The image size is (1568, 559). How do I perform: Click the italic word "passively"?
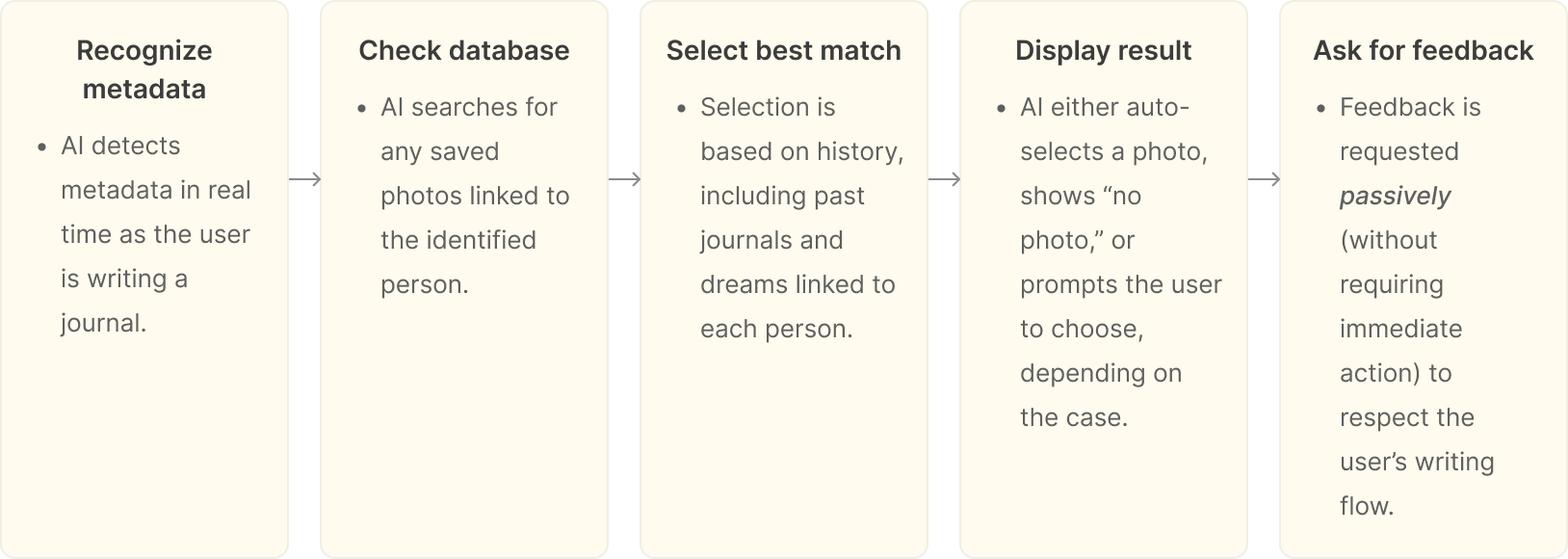(1395, 196)
